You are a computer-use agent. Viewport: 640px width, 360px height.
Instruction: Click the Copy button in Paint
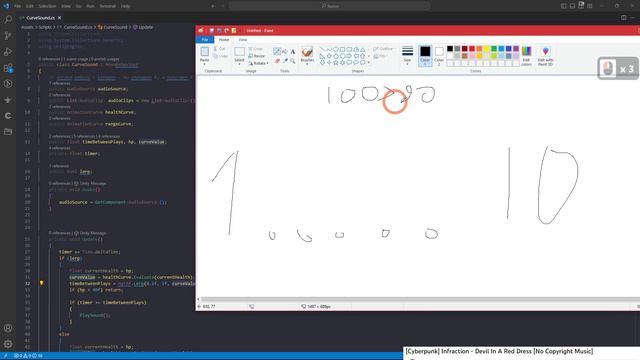pyautogui.click(x=221, y=56)
